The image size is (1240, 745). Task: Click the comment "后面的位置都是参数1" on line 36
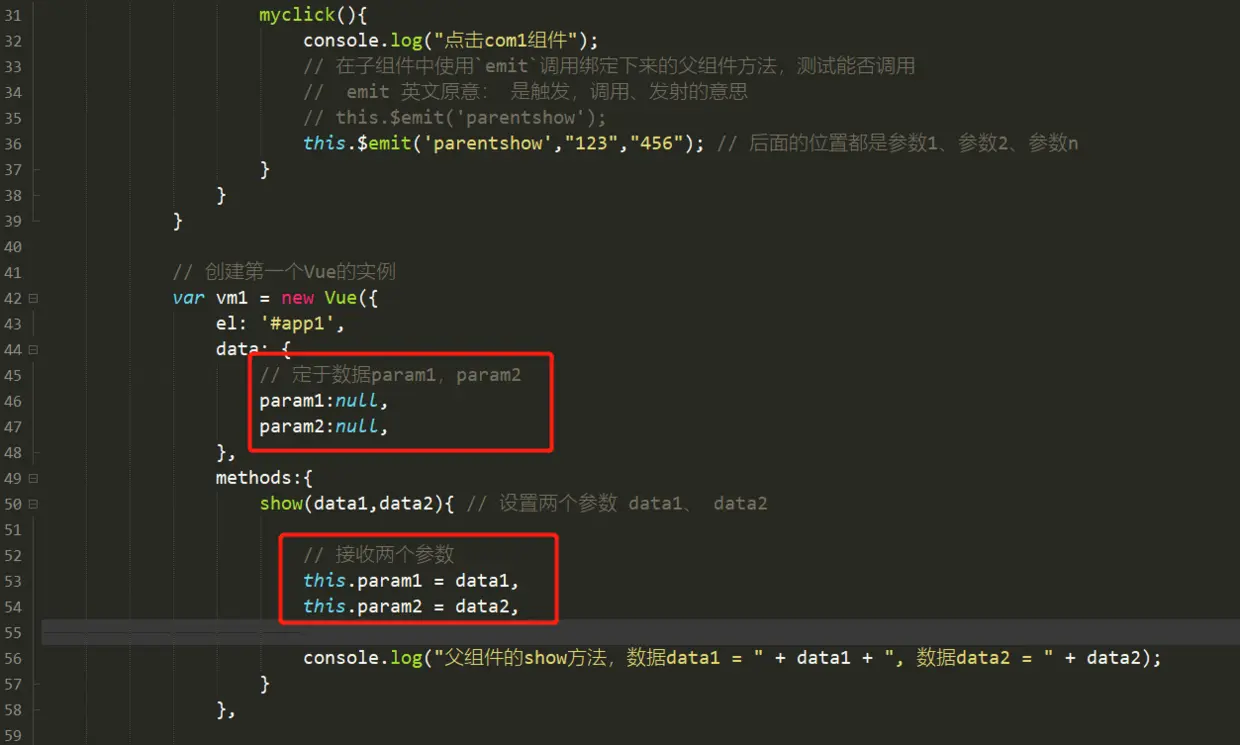(x=897, y=143)
